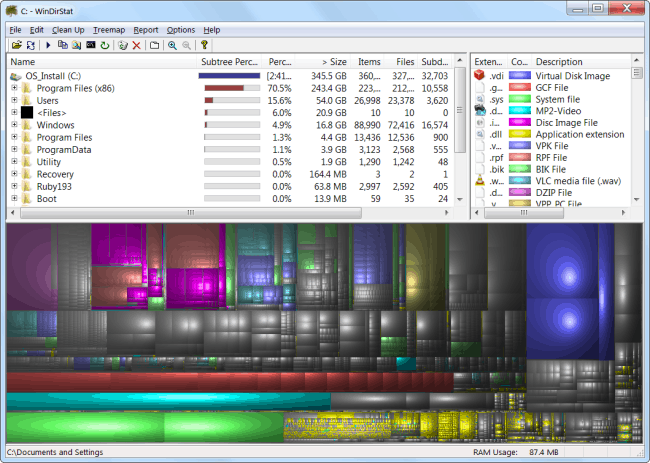Expand the ProgramData folder node
This screenshot has height=463, width=650.
pyautogui.click(x=14, y=149)
